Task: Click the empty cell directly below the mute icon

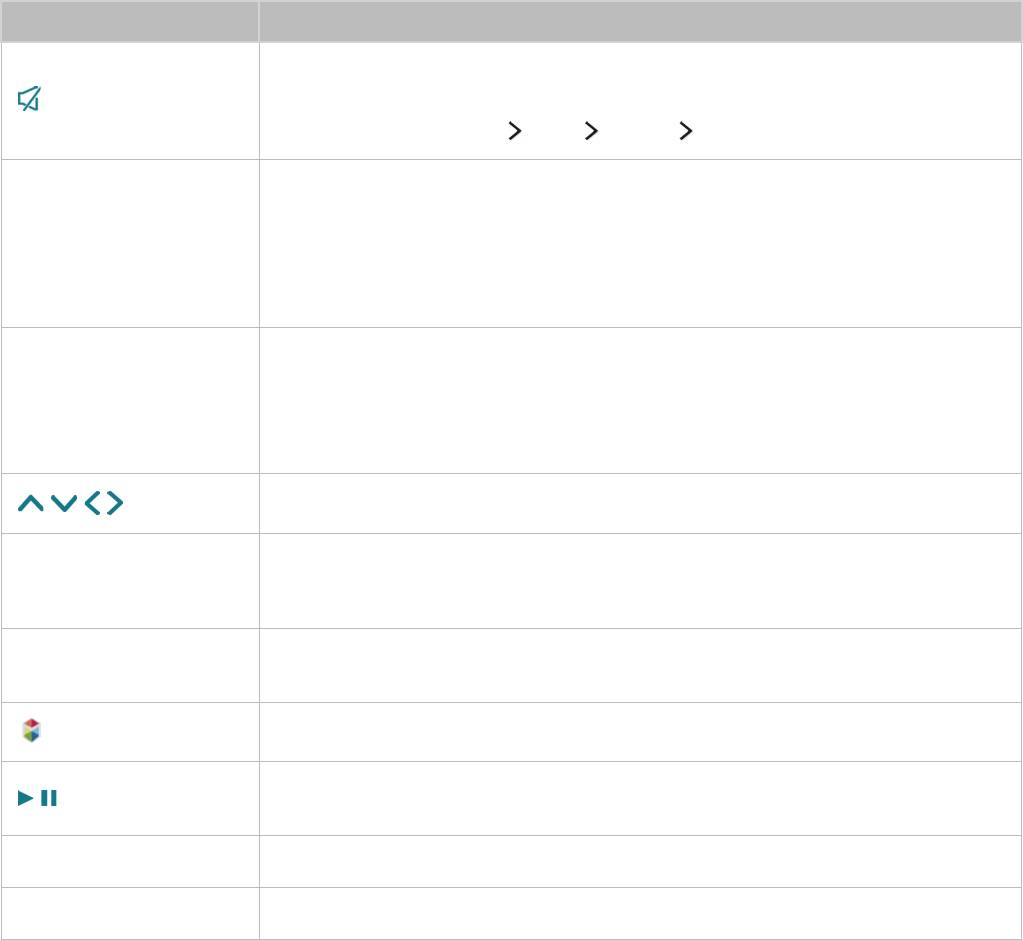Action: 129,243
